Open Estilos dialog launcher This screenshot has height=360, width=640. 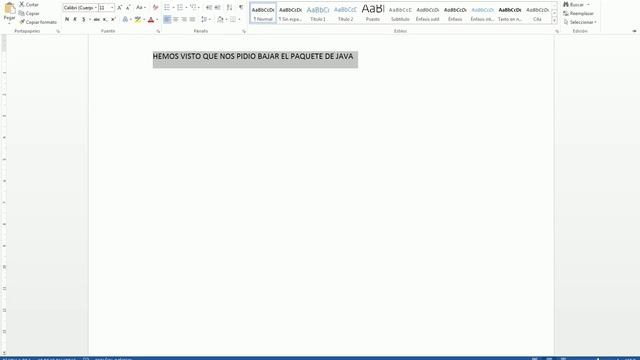557,31
